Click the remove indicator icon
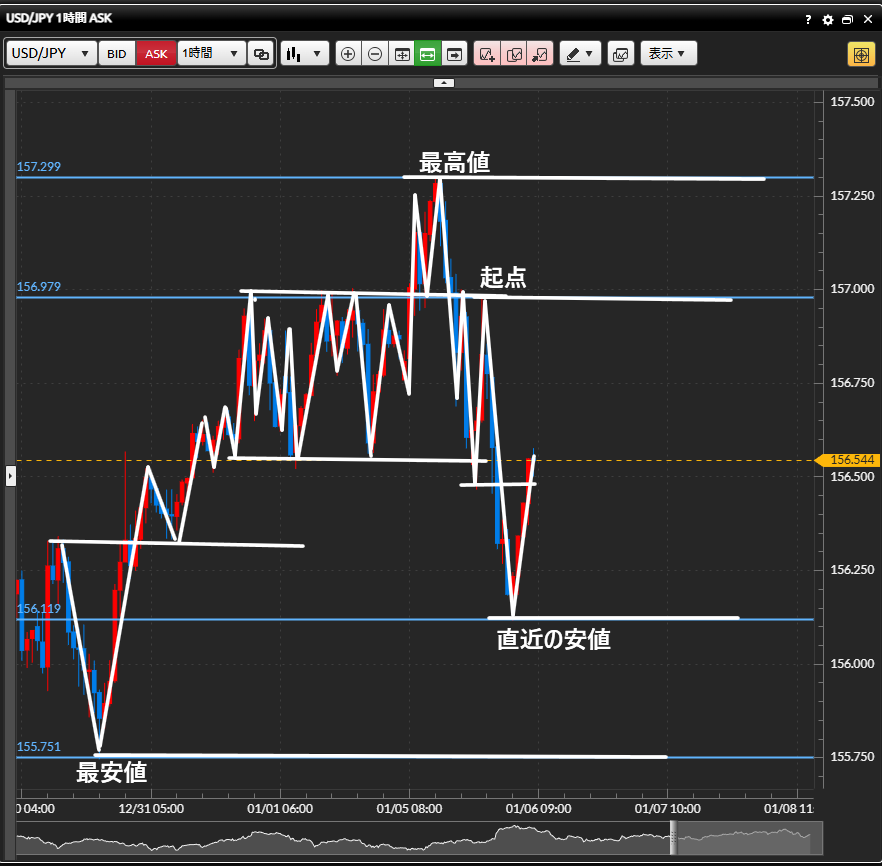The height and width of the screenshot is (866, 882). [540, 54]
